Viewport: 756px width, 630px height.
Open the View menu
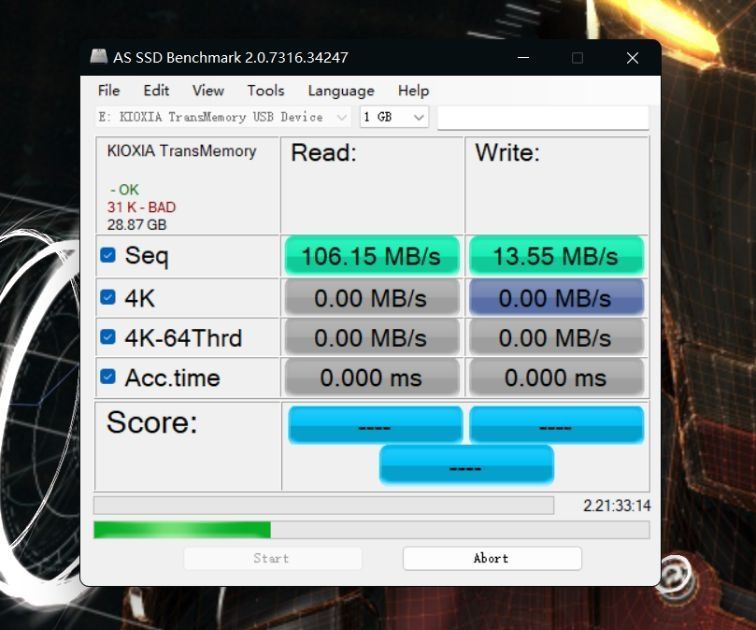208,90
